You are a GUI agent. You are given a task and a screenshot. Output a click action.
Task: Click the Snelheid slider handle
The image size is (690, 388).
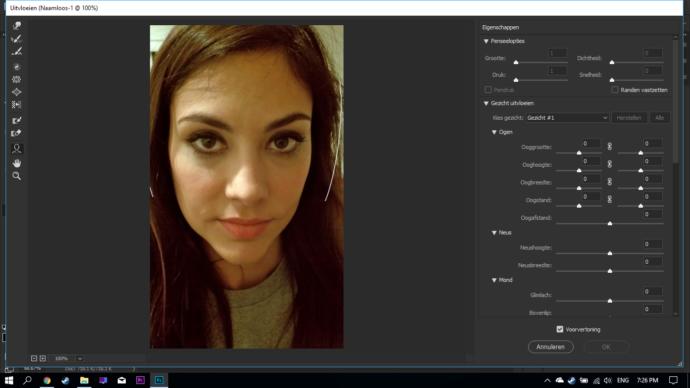click(612, 80)
